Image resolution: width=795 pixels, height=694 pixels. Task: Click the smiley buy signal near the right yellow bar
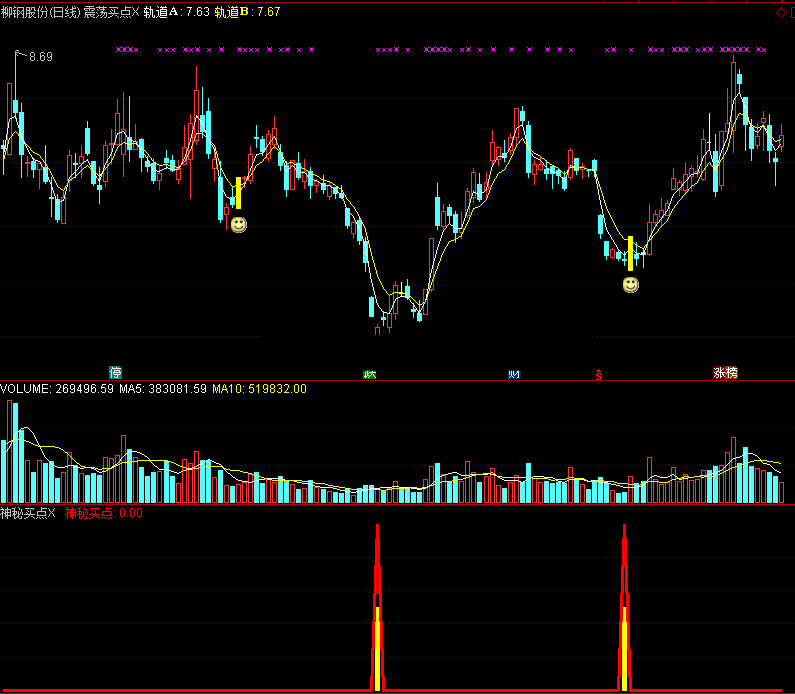pos(630,285)
